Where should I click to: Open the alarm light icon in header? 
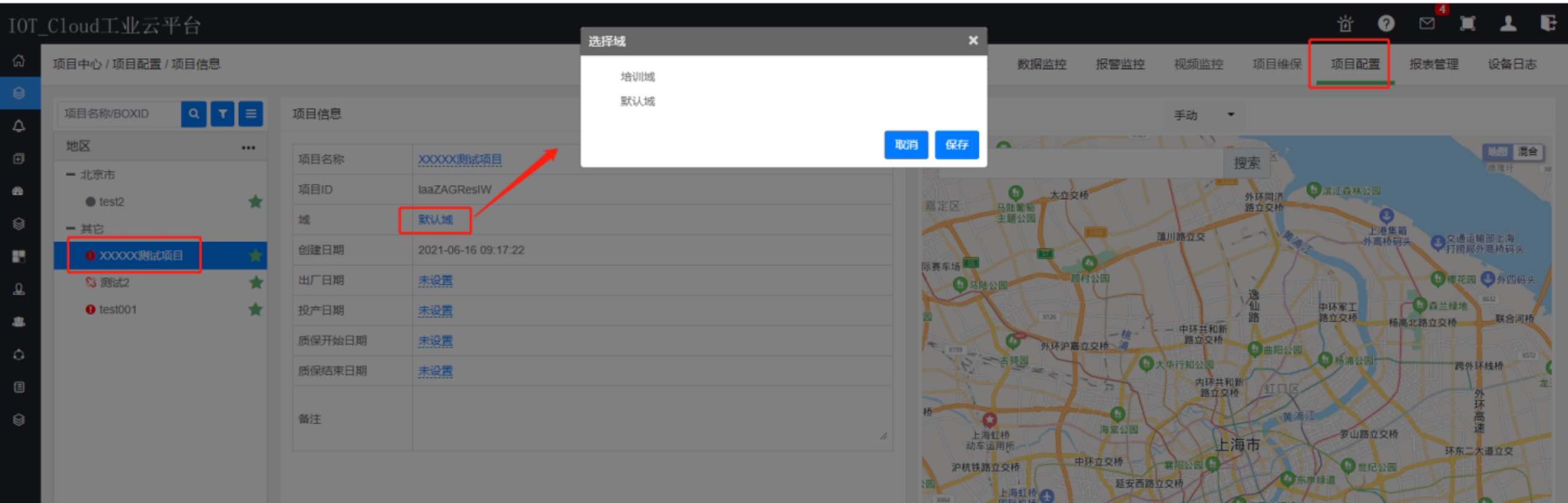[1345, 24]
